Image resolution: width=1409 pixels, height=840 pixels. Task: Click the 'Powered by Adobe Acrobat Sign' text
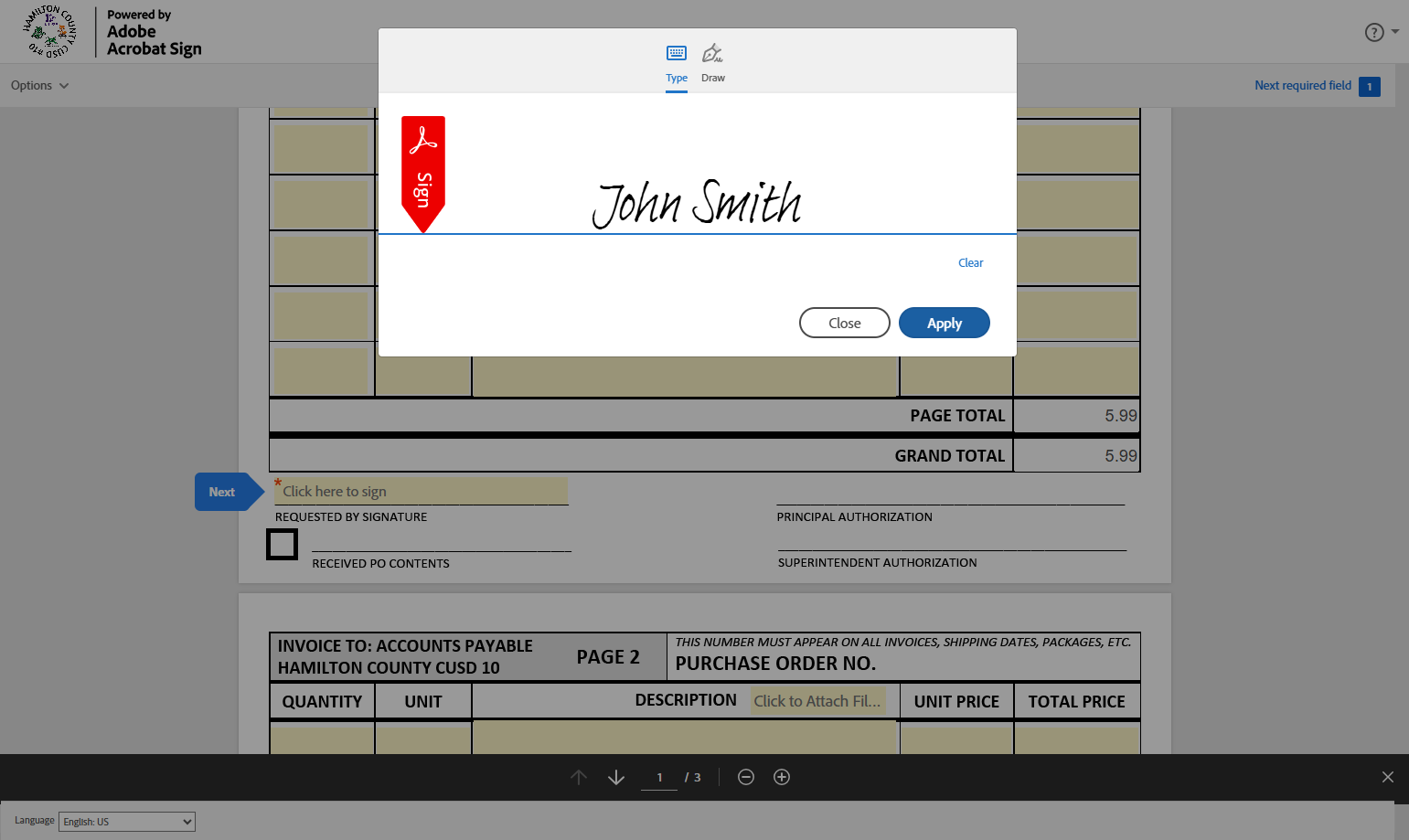(154, 33)
